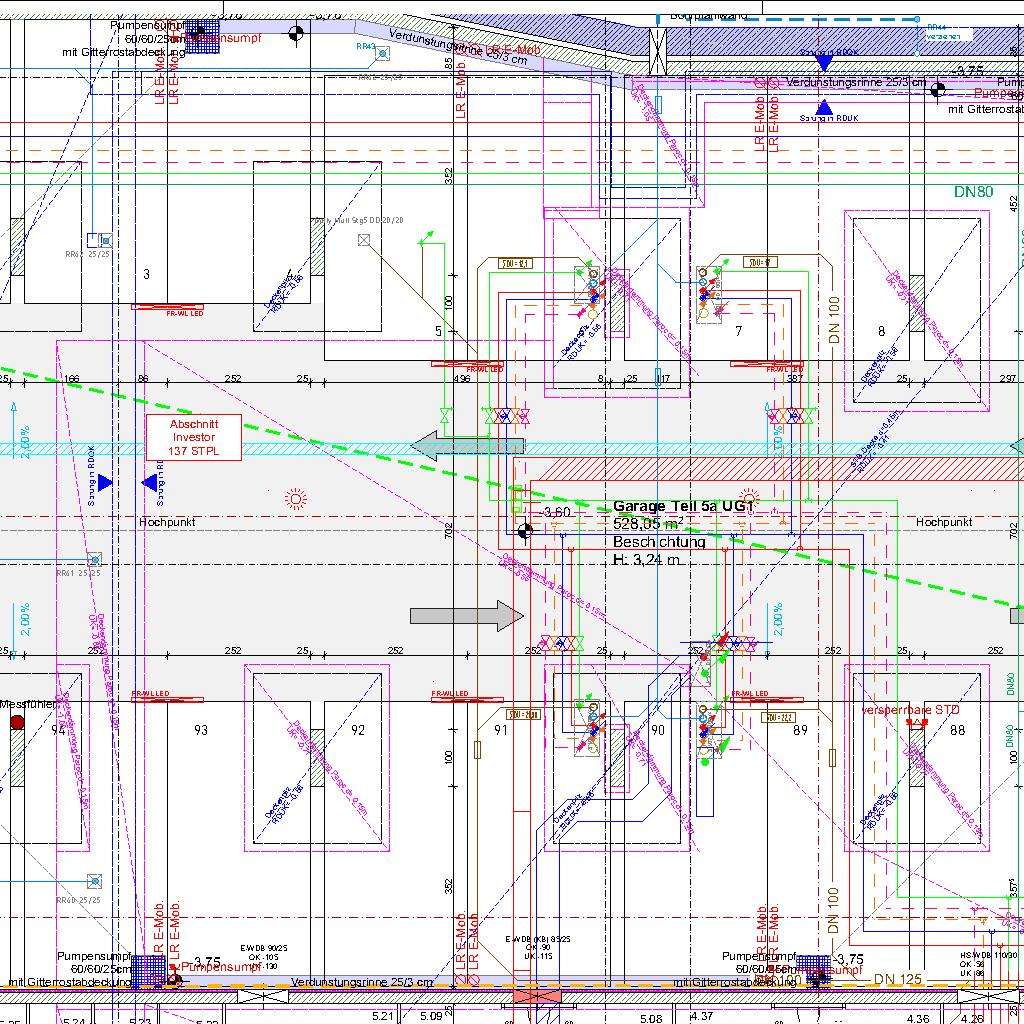Select parking space number 89
The width and height of the screenshot is (1024, 1024).
(x=801, y=729)
